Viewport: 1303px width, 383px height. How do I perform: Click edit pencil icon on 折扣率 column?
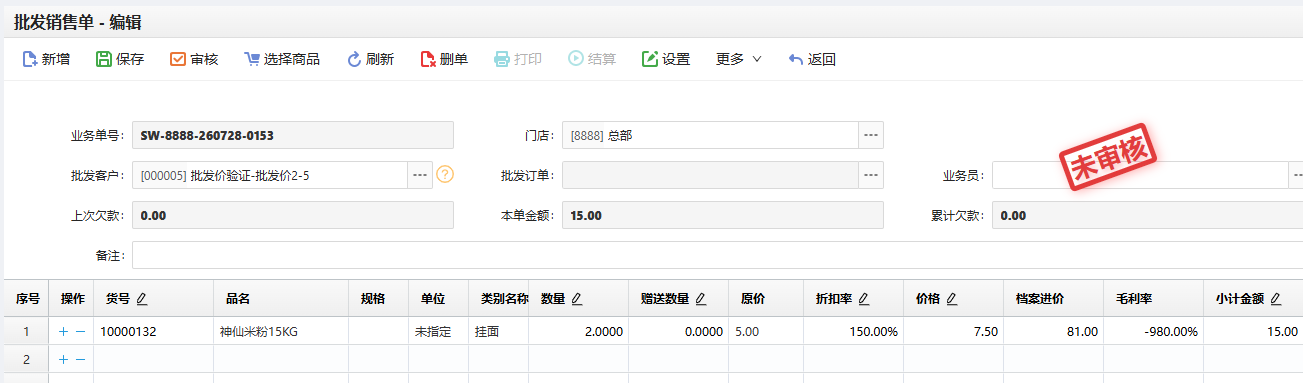(863, 298)
